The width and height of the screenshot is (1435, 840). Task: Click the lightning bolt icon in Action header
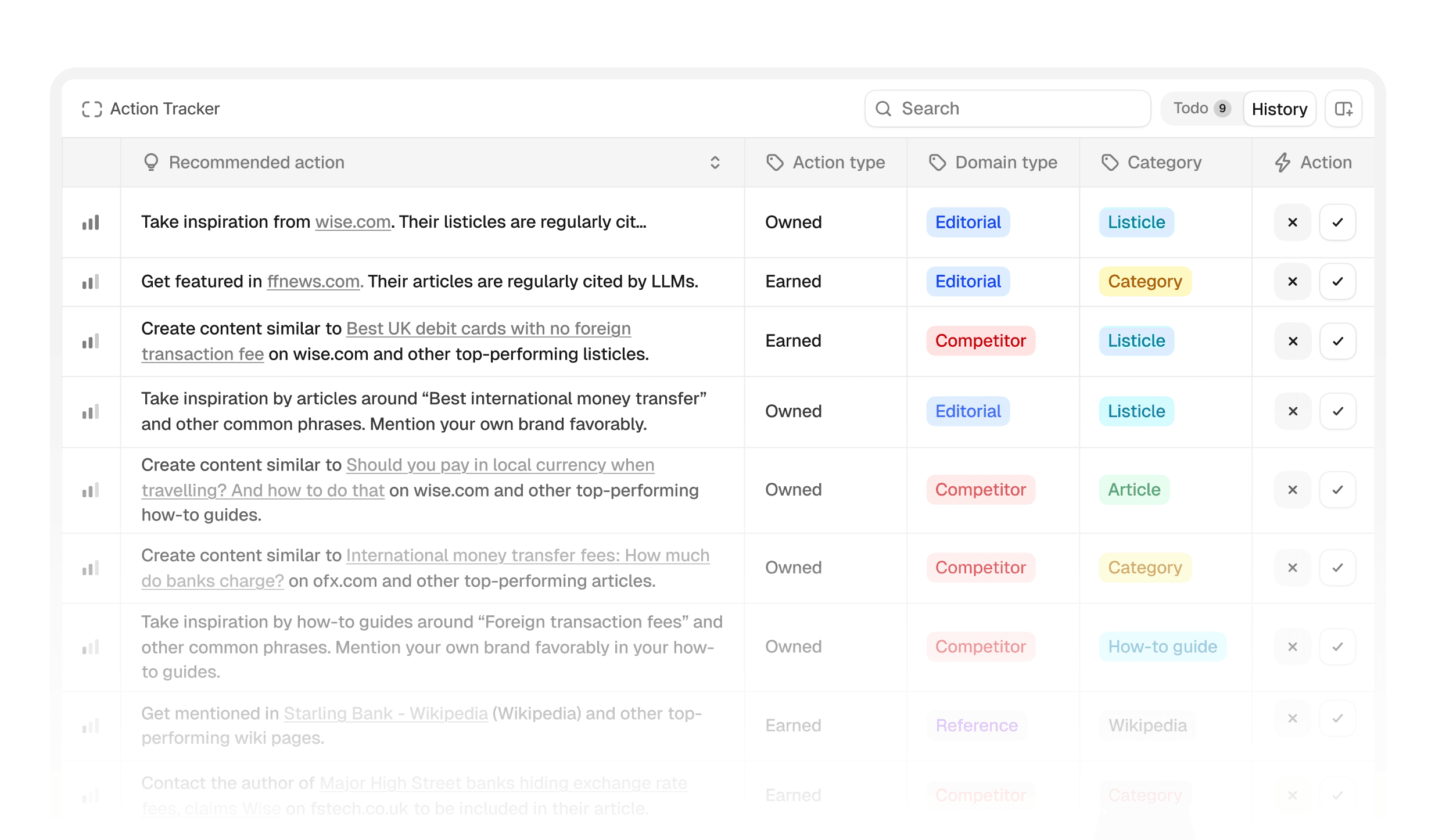(1282, 162)
